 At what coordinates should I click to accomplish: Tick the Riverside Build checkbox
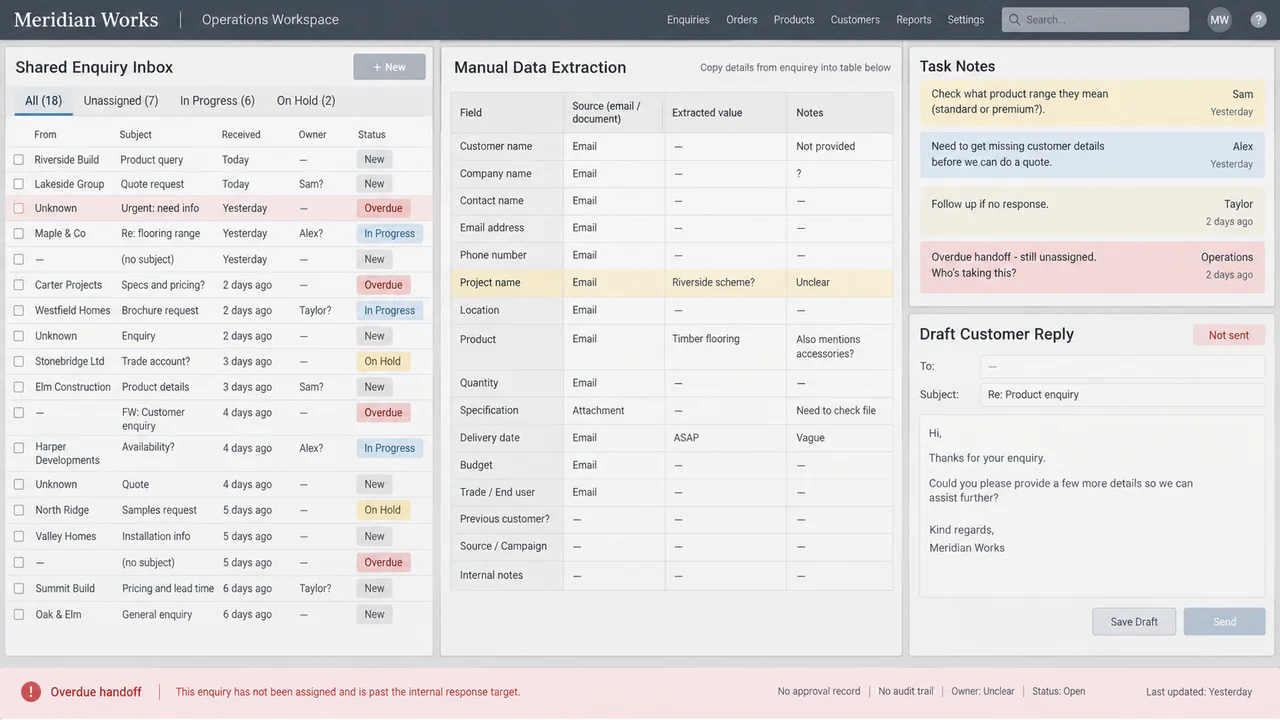[x=18, y=160]
